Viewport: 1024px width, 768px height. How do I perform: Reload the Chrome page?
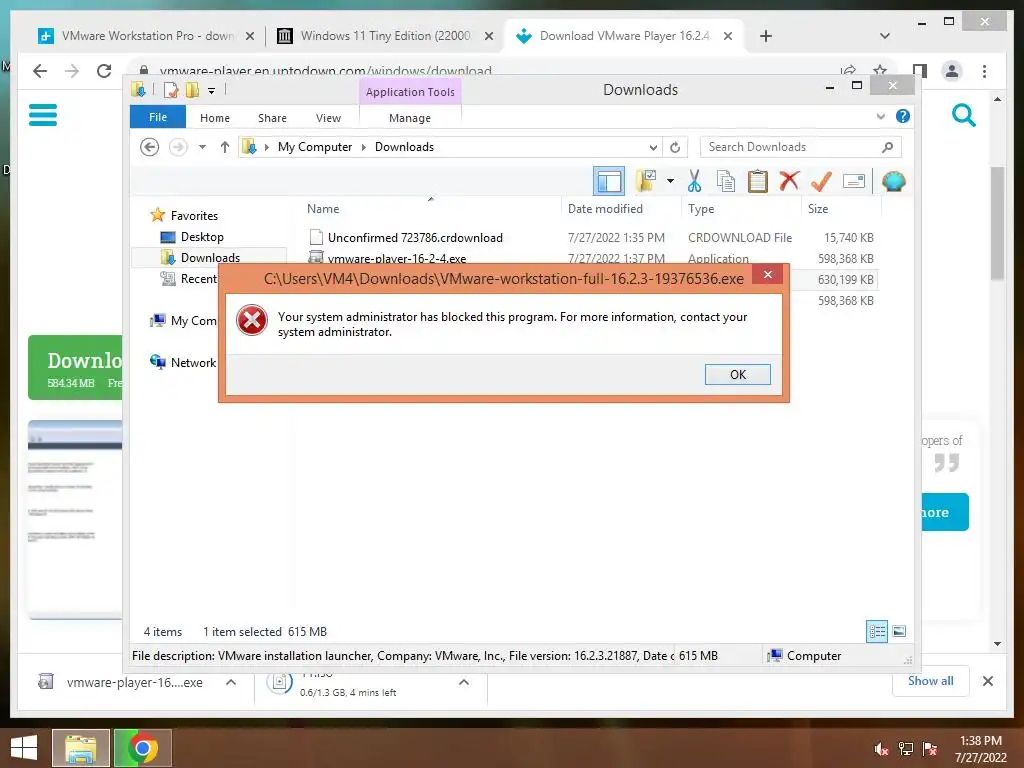[104, 71]
